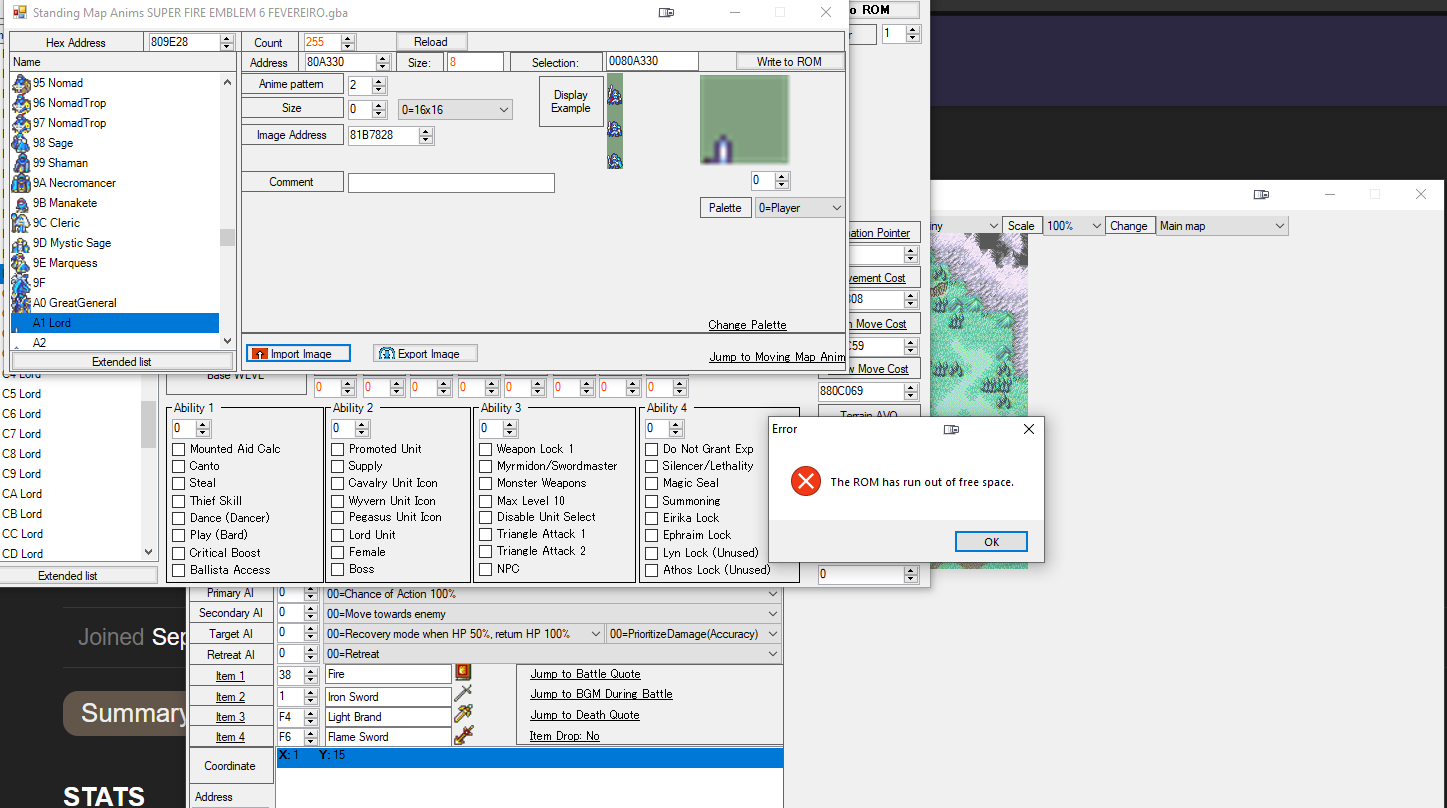Image resolution: width=1447 pixels, height=808 pixels.
Task: Toggle the Promoted Unit checkbox
Action: click(338, 449)
